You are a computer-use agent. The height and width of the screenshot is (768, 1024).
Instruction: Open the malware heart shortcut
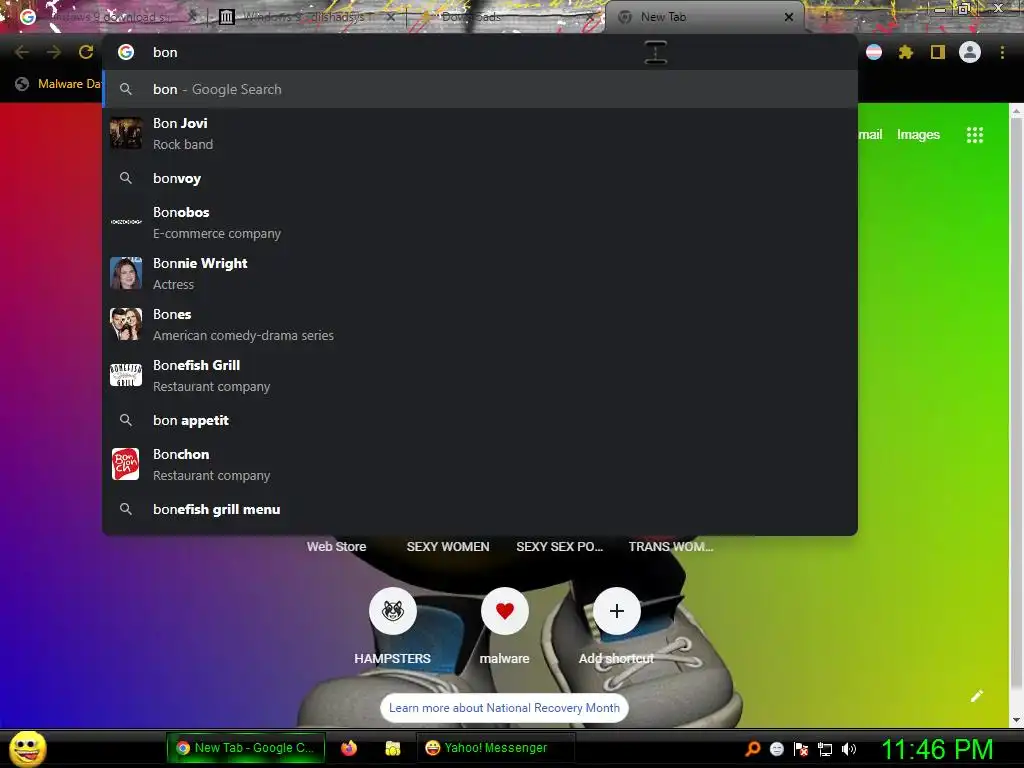coord(504,611)
